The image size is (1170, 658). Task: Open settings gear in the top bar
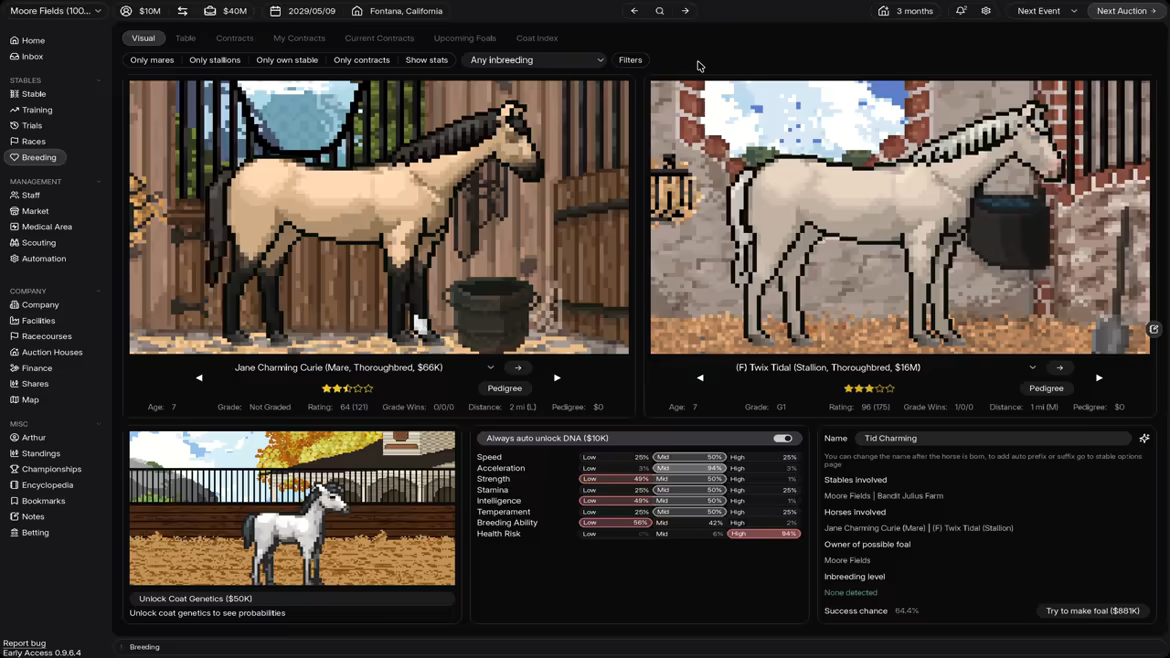(x=986, y=11)
